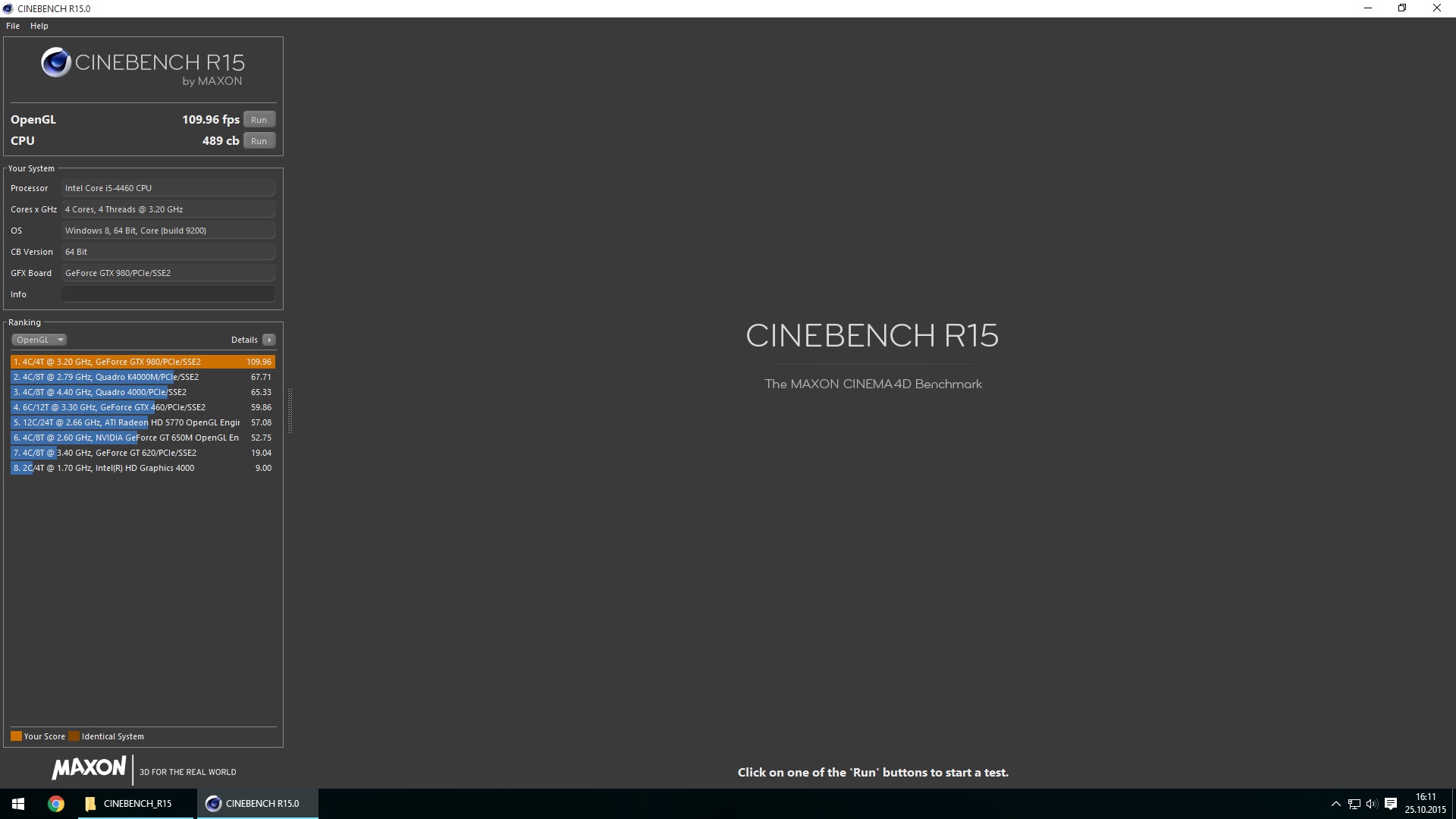Click the volume speaker tray icon
The height and width of the screenshot is (819, 1456).
click(x=1372, y=804)
